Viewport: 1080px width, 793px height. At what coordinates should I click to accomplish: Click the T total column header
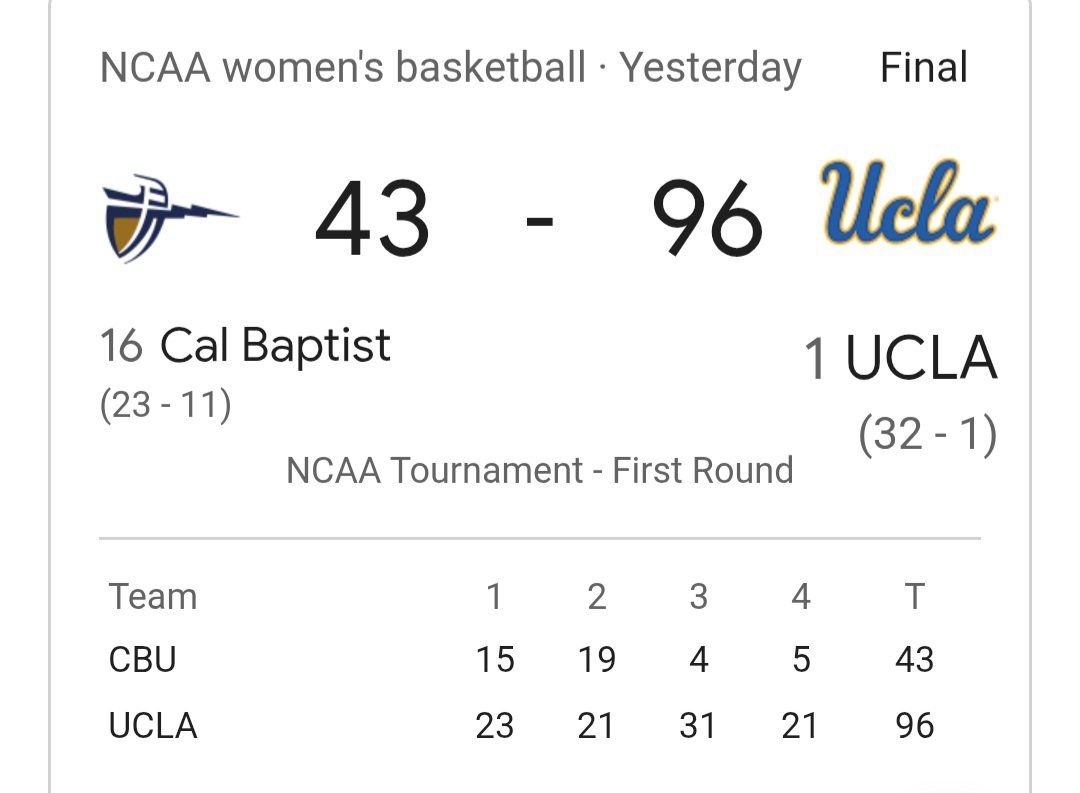(x=914, y=597)
